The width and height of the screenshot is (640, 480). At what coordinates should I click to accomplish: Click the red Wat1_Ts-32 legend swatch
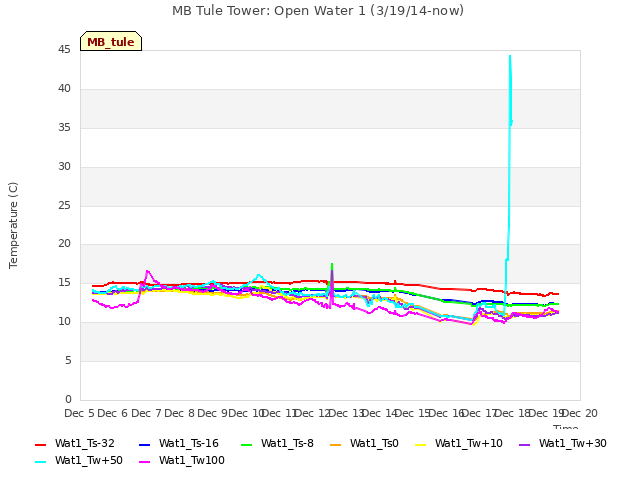41,445
